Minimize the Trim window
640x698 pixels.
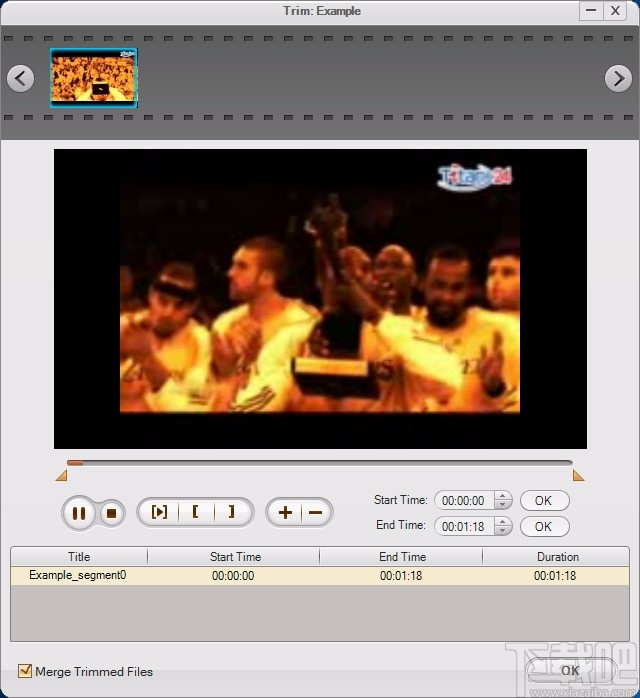[x=591, y=11]
